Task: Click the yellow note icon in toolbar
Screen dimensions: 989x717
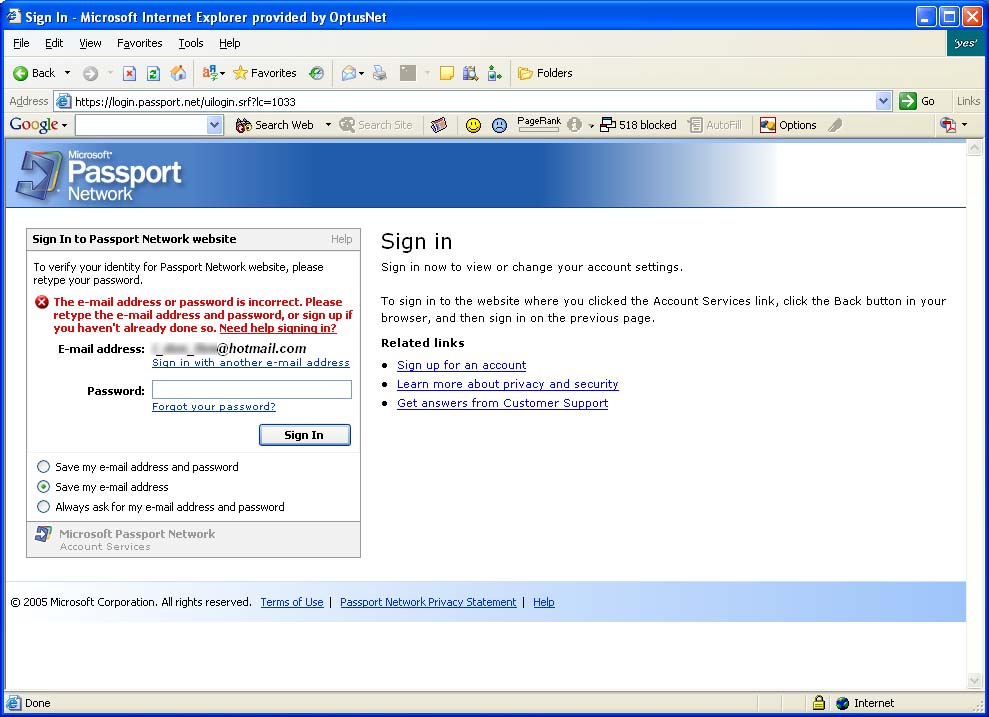Action: point(447,73)
